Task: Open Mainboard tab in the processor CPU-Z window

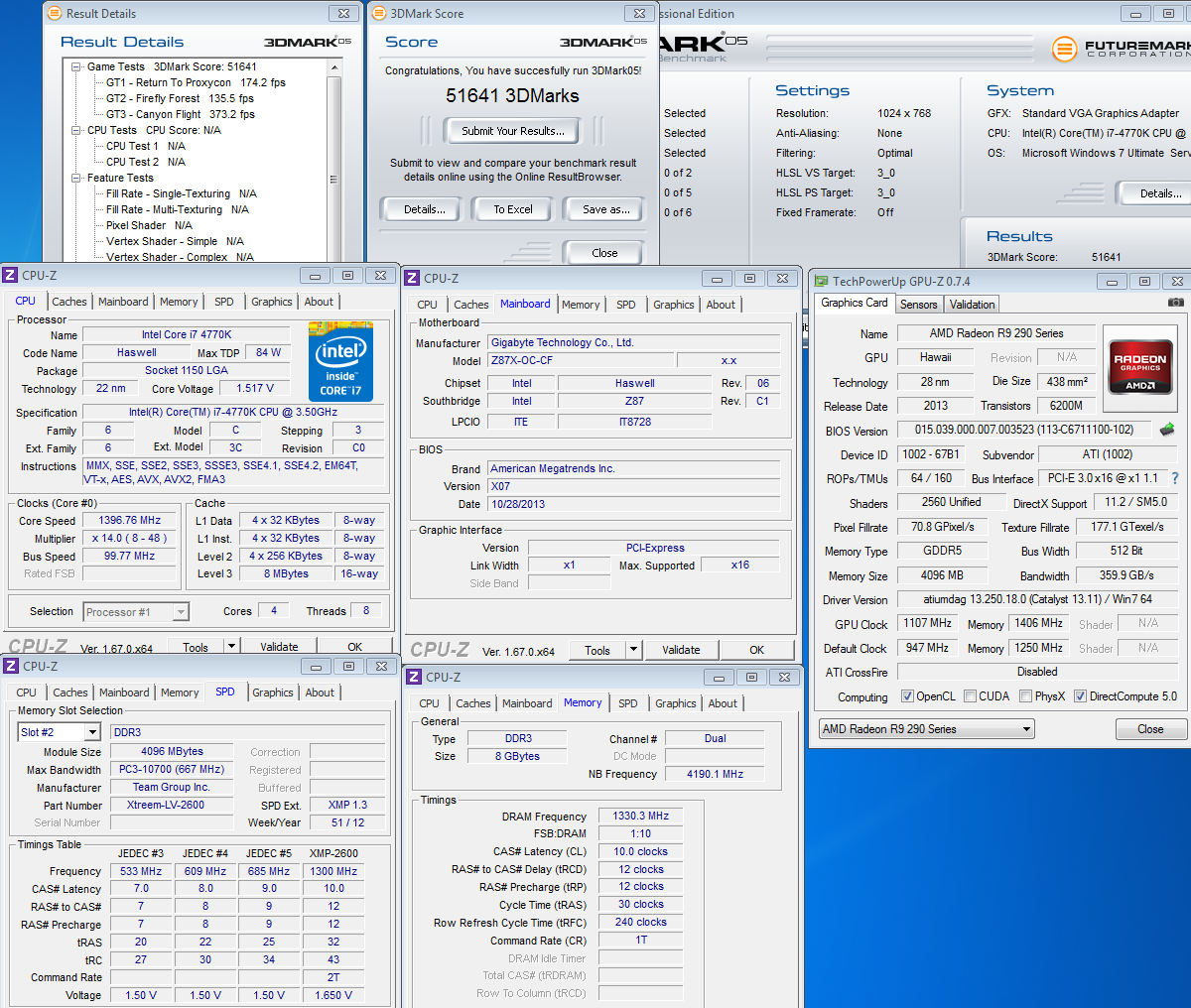Action: coord(123,302)
